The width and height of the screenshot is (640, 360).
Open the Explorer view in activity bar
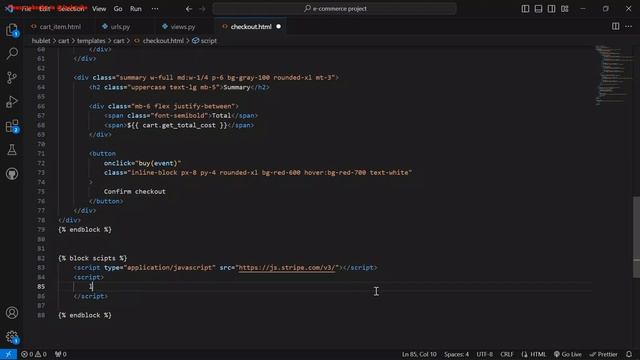pyautogui.click(x=12, y=30)
